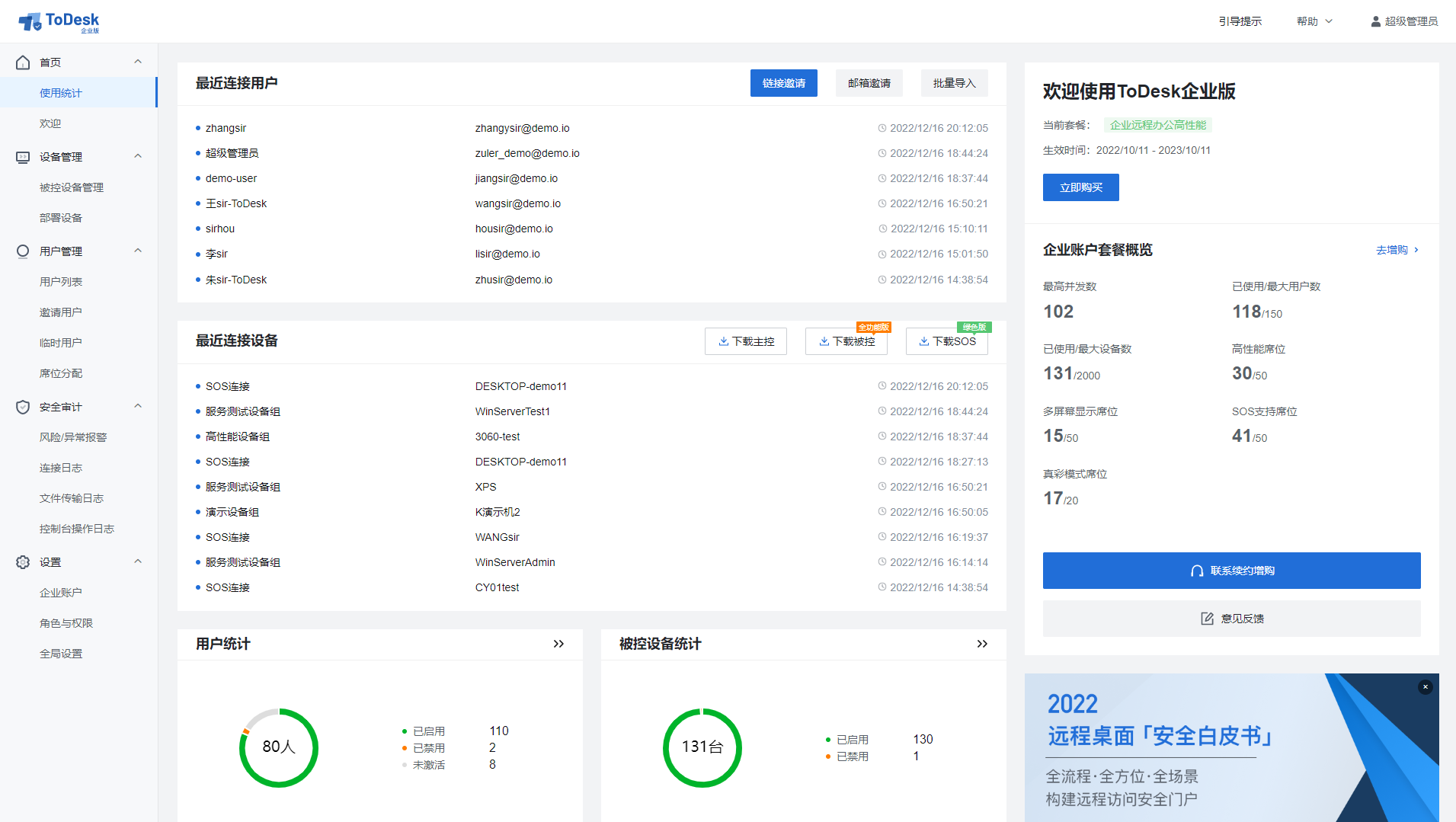Image resolution: width=1456 pixels, height=822 pixels.
Task: Close the 2022 安全白皮书 banner
Action: (x=1426, y=687)
